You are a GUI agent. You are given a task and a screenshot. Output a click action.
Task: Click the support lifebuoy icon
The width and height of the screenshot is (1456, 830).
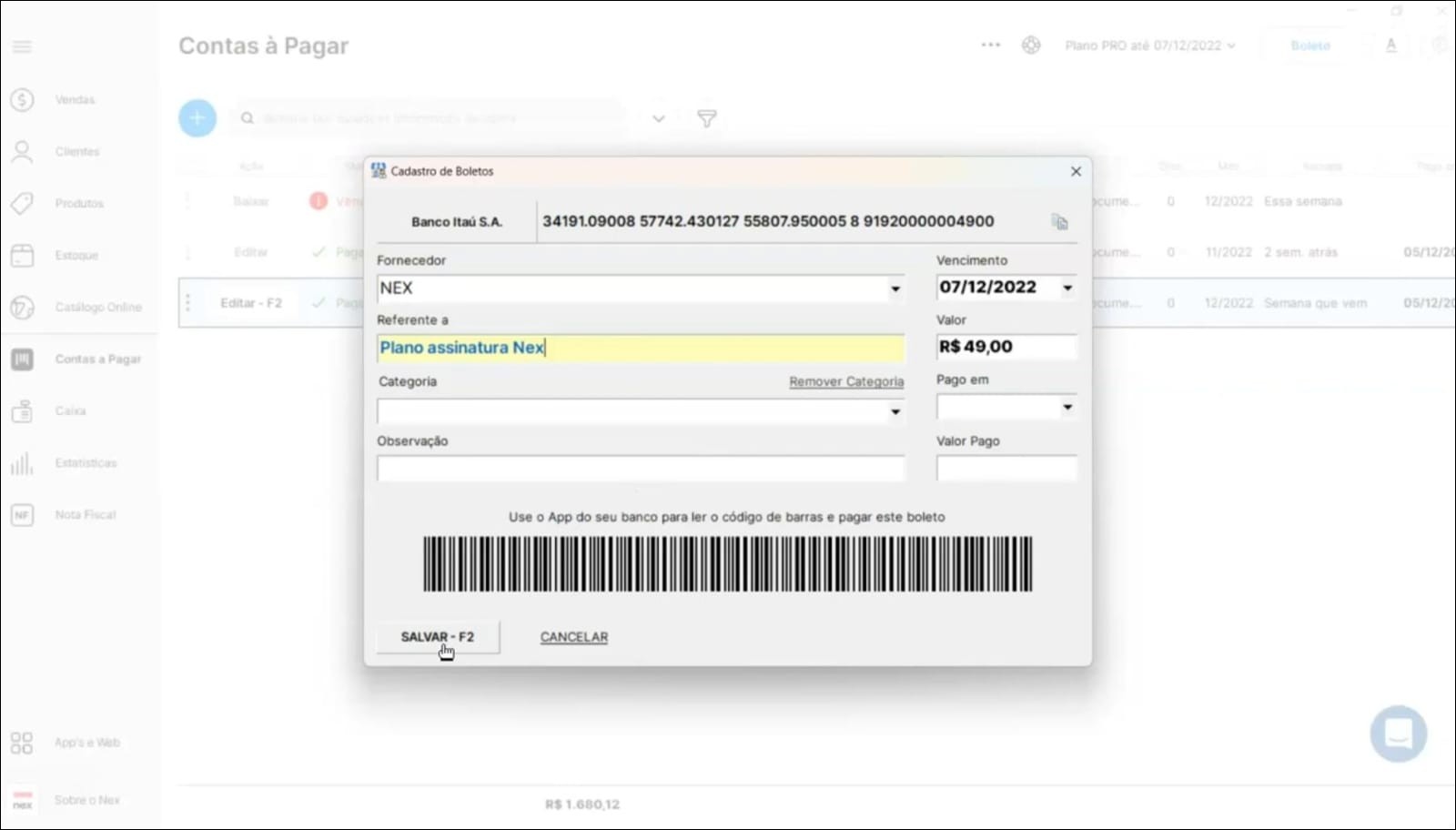coord(1031,45)
